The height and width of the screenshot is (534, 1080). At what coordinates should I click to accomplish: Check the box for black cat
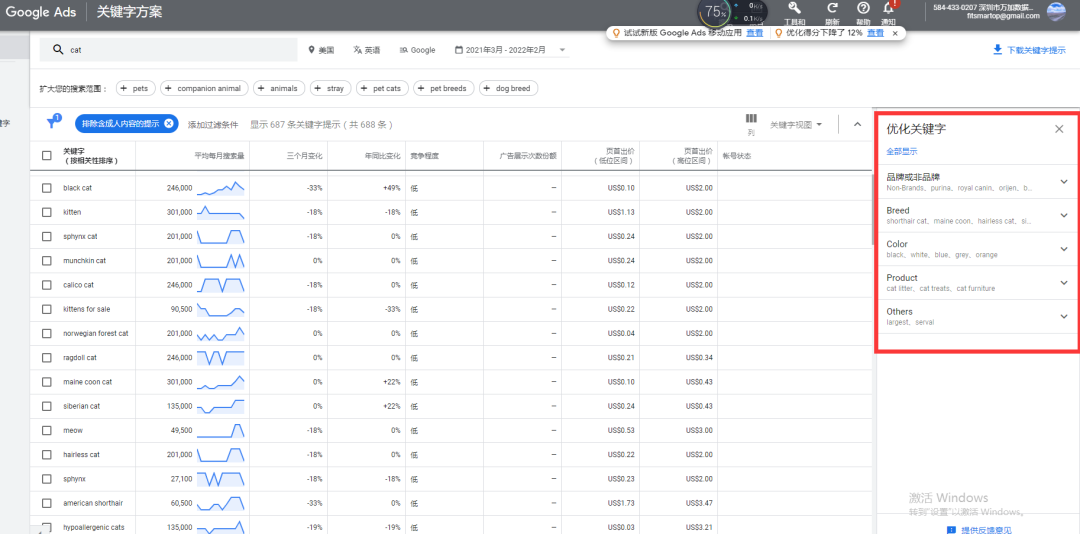click(x=47, y=188)
